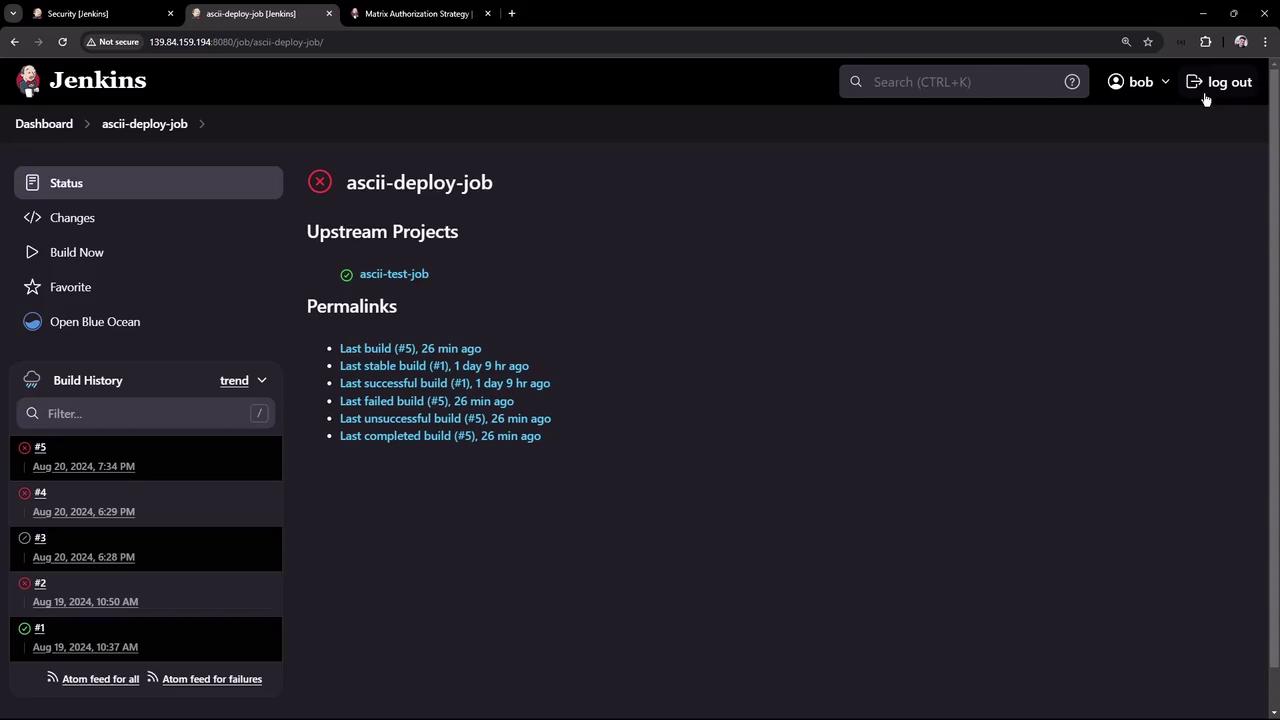Screen dimensions: 1280x720
Task: Open the Chrome profile avatar
Action: click(1241, 42)
